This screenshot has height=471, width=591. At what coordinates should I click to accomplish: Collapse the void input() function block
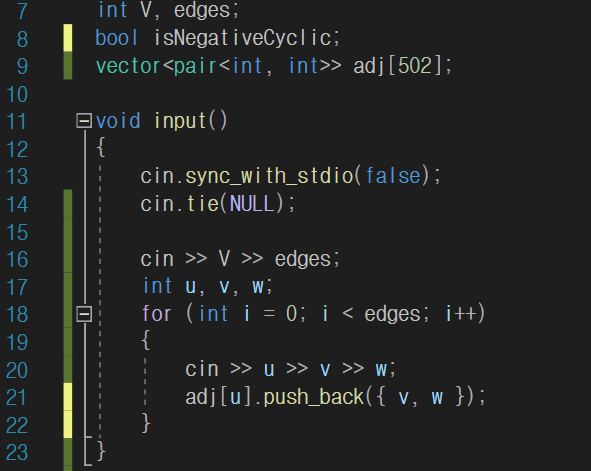point(84,121)
